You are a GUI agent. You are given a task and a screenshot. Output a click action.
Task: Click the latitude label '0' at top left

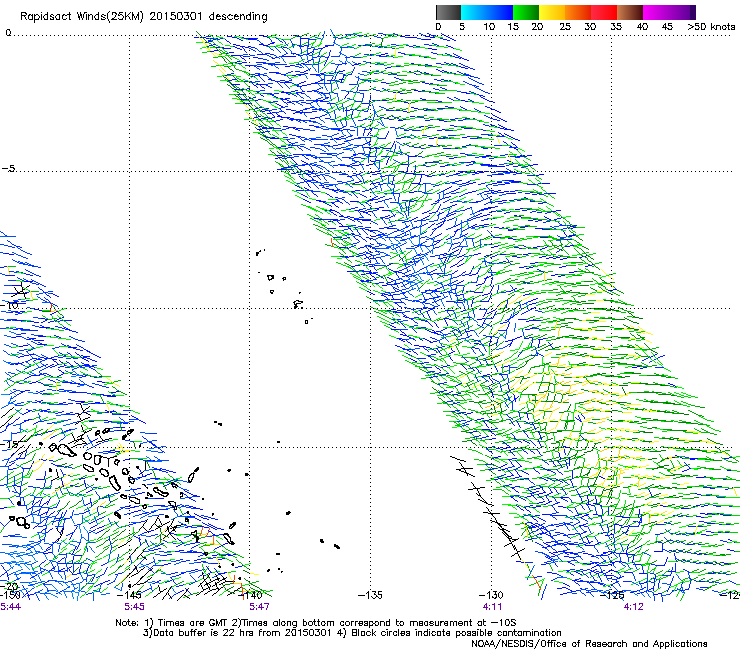click(x=8, y=32)
